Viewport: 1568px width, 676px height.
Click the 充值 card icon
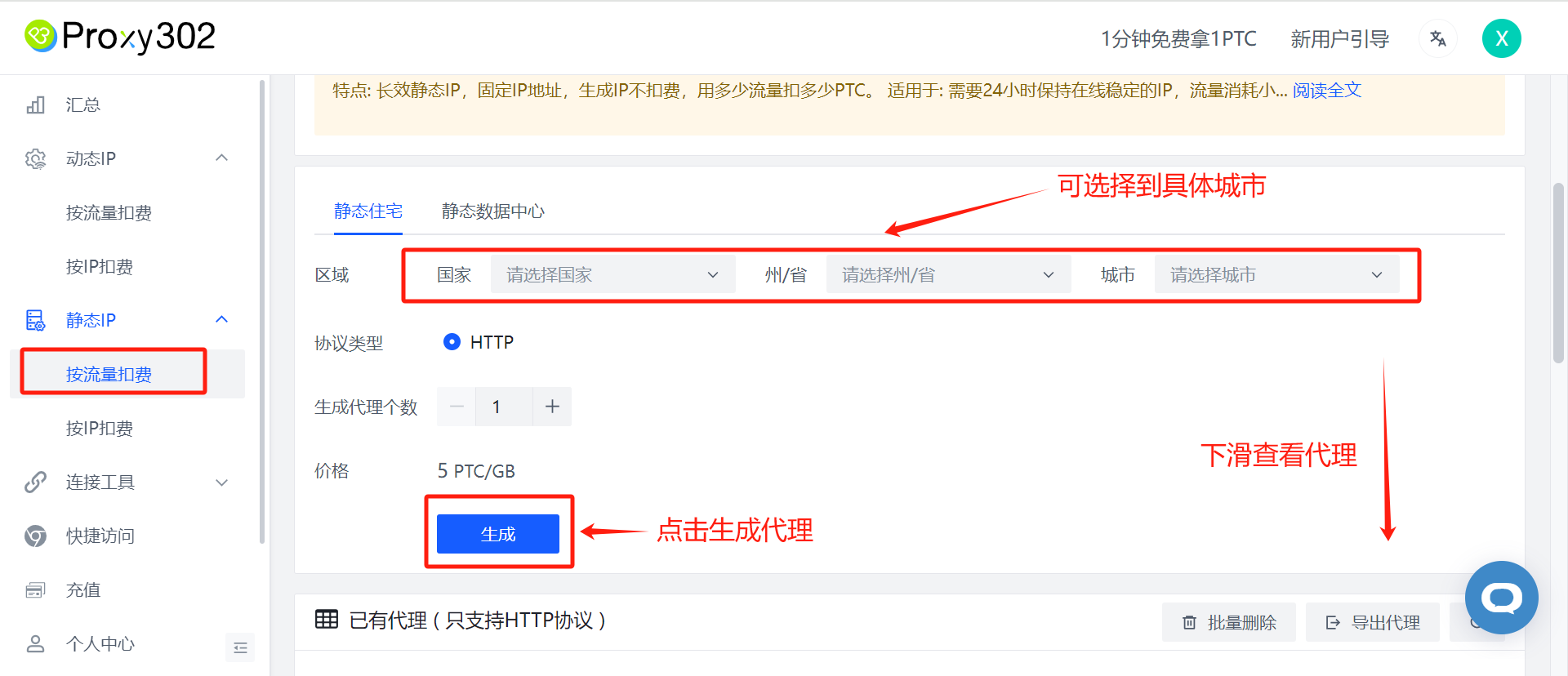35,589
